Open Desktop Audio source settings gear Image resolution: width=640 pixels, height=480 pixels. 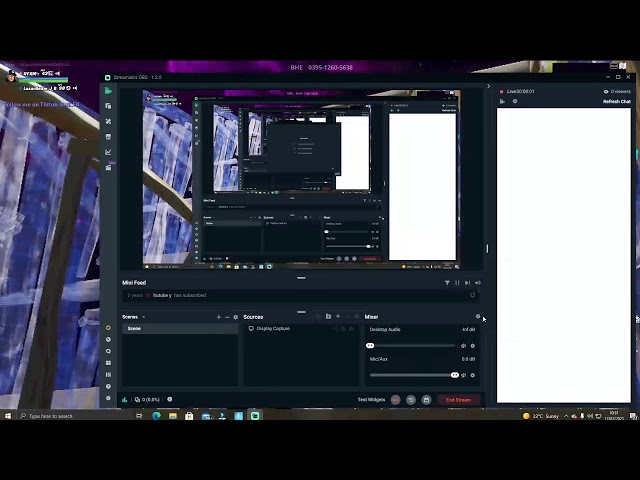point(473,346)
